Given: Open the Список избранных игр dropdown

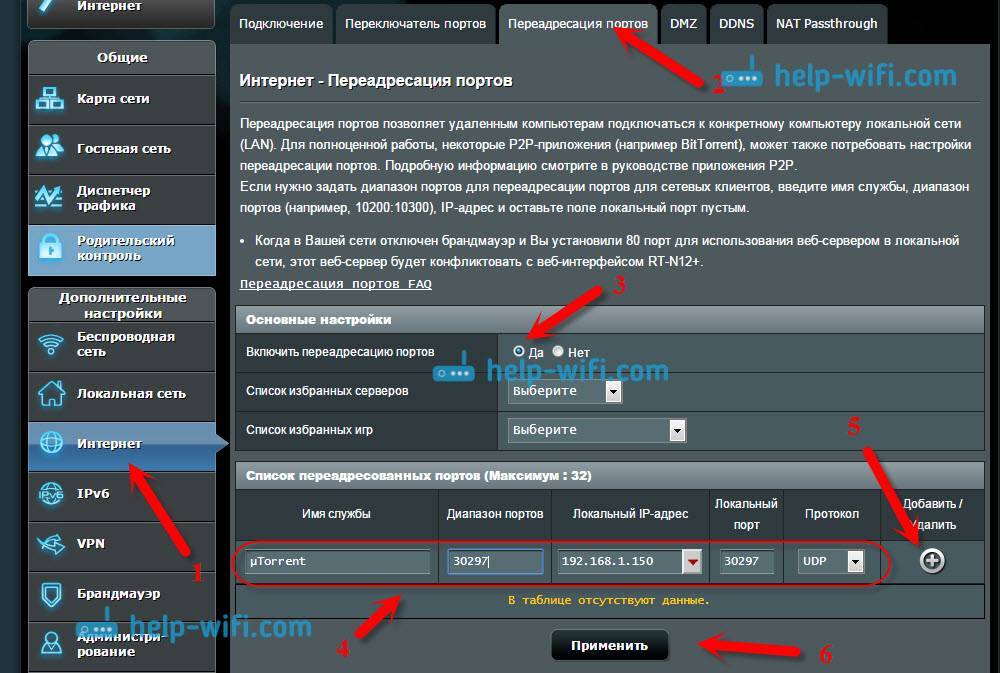Looking at the screenshot, I should click(597, 430).
